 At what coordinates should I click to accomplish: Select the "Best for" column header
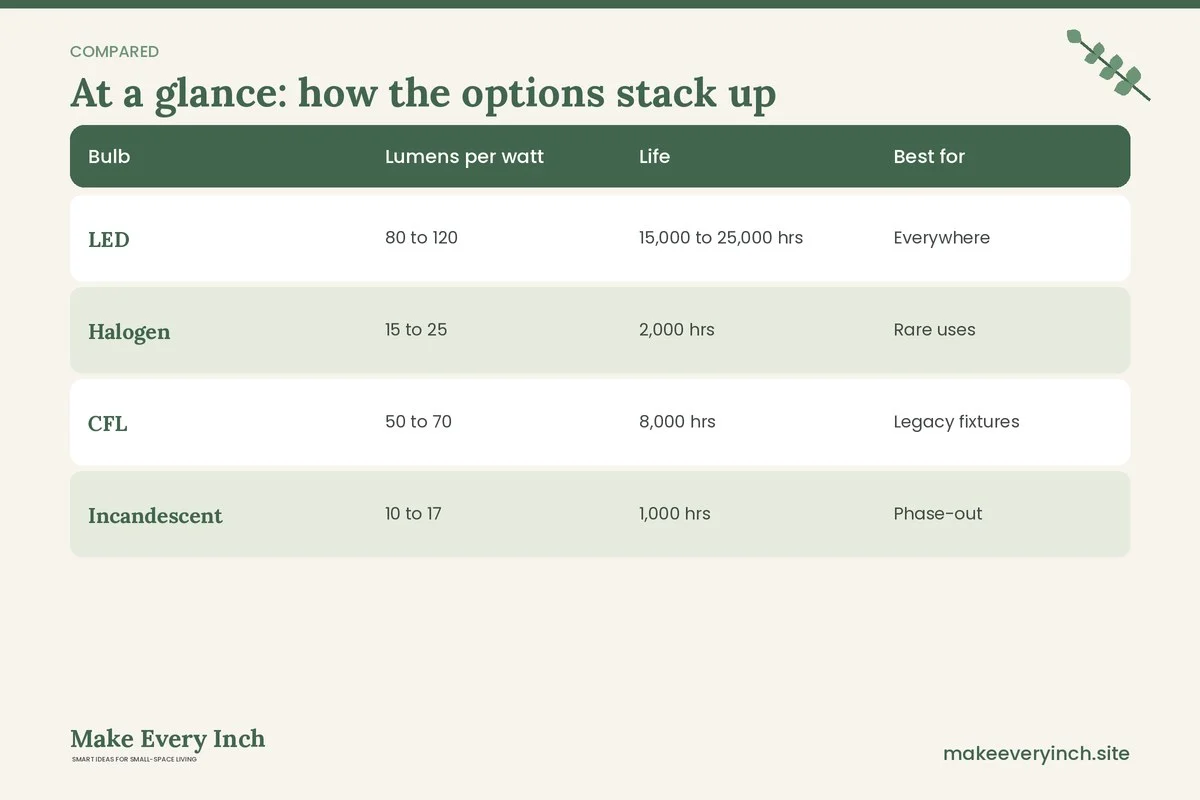coord(929,156)
